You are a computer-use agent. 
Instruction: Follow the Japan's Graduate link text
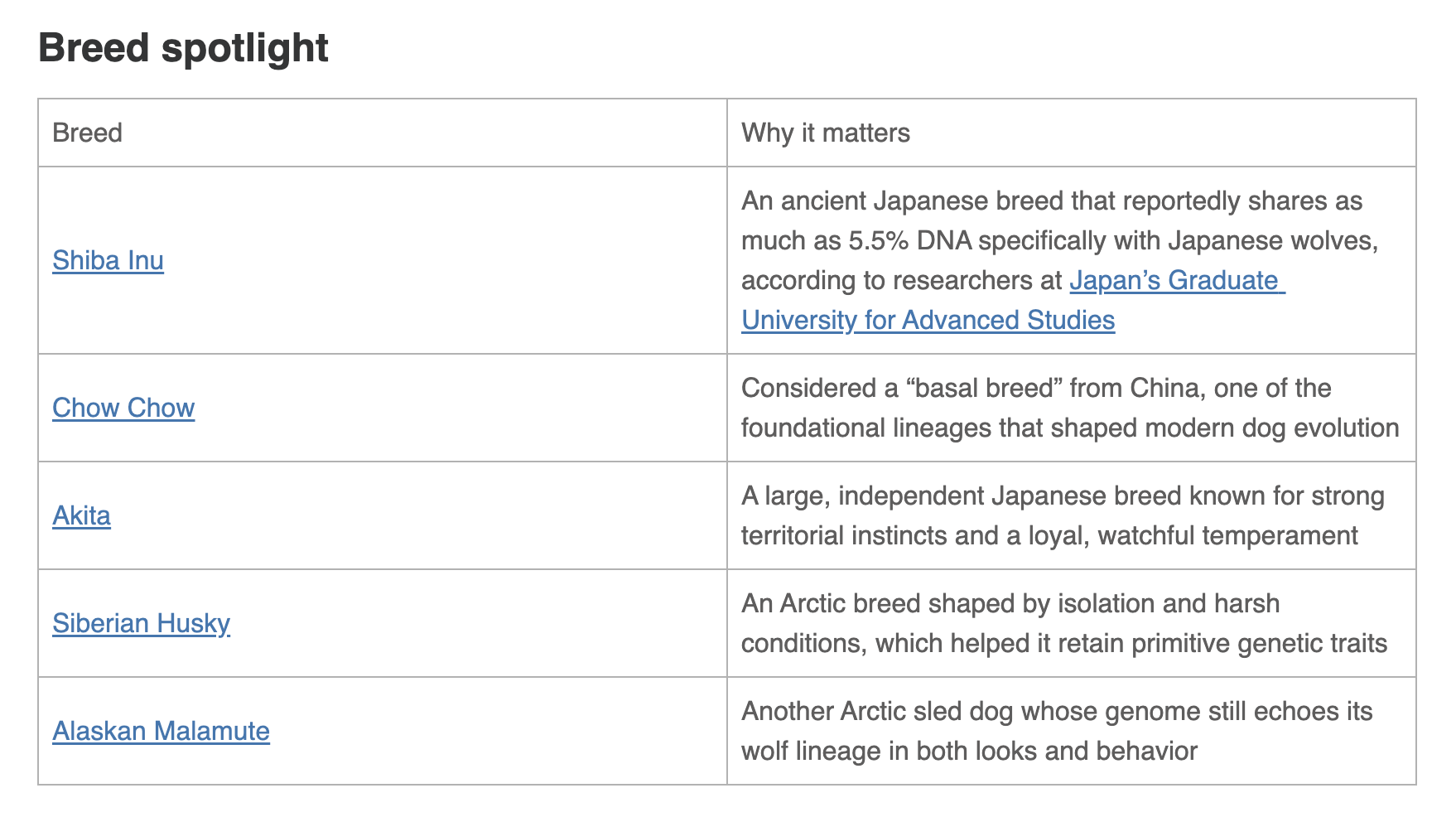[x=1176, y=280]
